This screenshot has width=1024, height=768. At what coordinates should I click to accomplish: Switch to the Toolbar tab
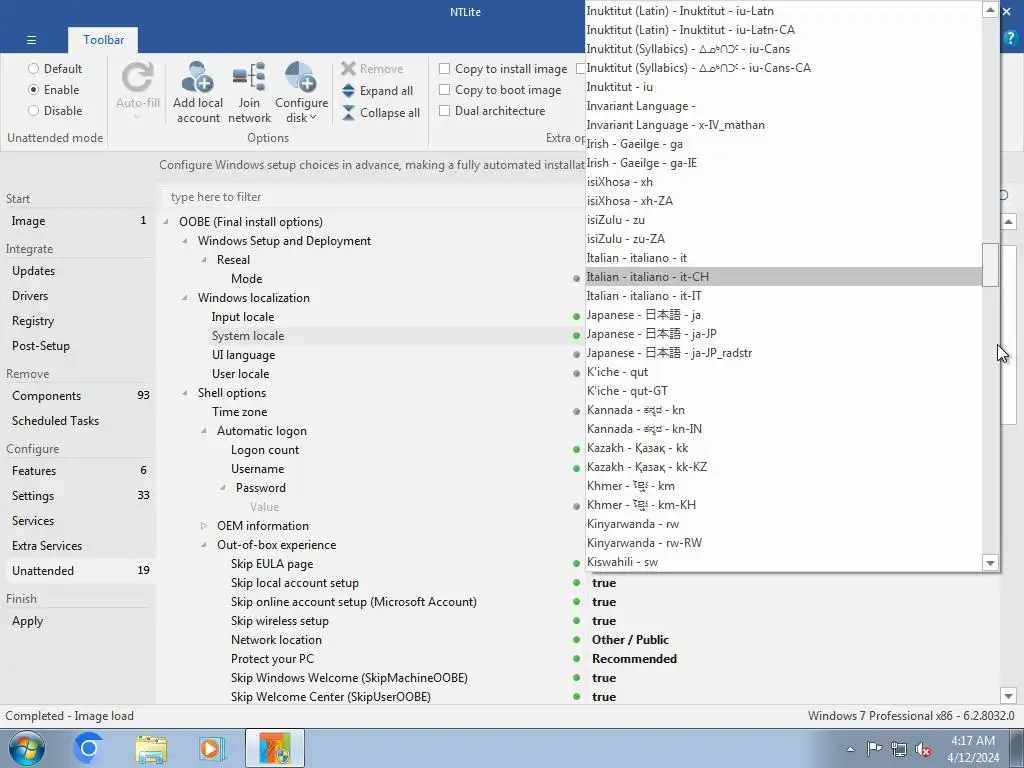click(x=103, y=40)
